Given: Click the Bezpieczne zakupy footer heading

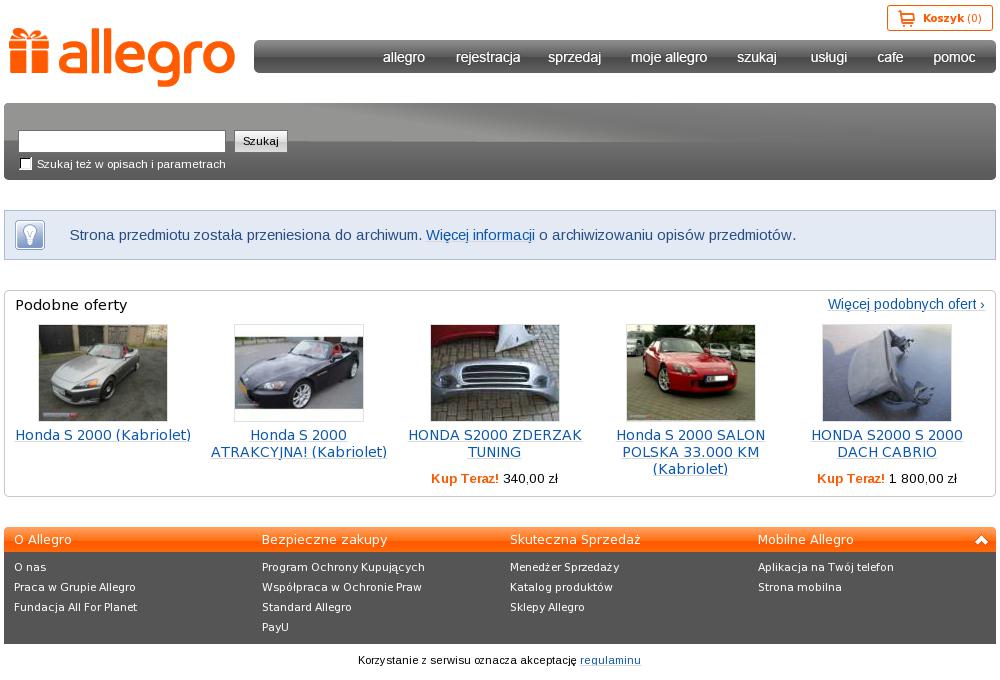Looking at the screenshot, I should coord(325,540).
